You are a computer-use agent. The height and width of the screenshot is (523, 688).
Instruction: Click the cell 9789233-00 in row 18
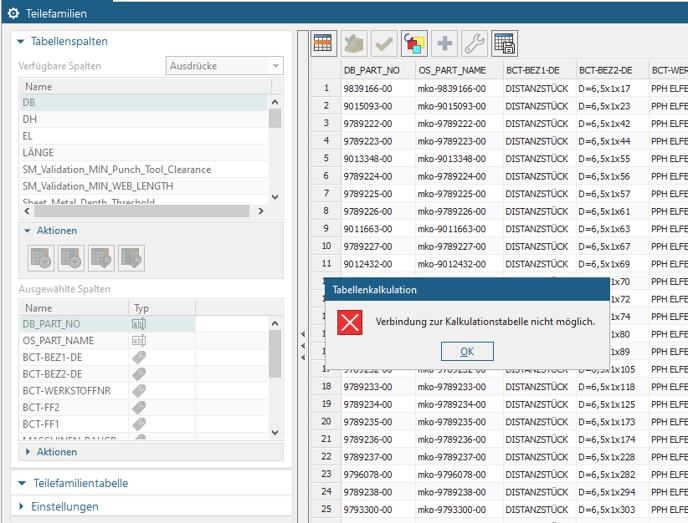click(x=378, y=387)
